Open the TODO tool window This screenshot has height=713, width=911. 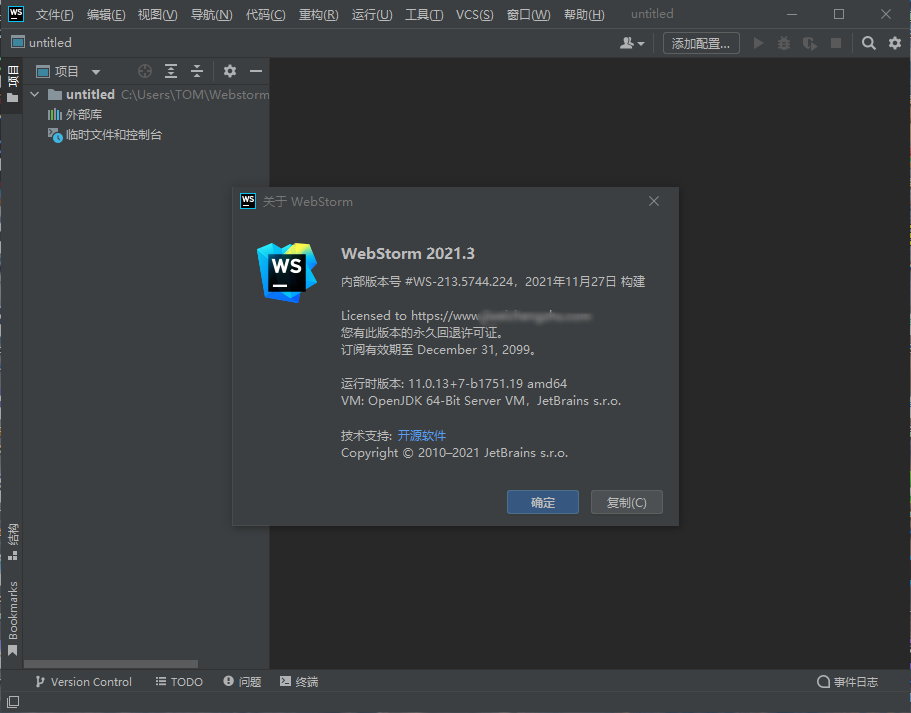pyautogui.click(x=179, y=682)
